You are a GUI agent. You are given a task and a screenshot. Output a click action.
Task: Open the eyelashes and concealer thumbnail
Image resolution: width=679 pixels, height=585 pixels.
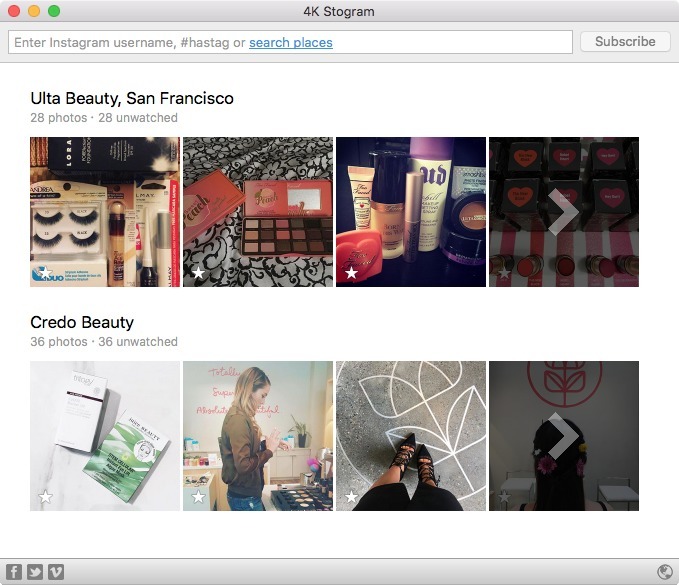(105, 212)
